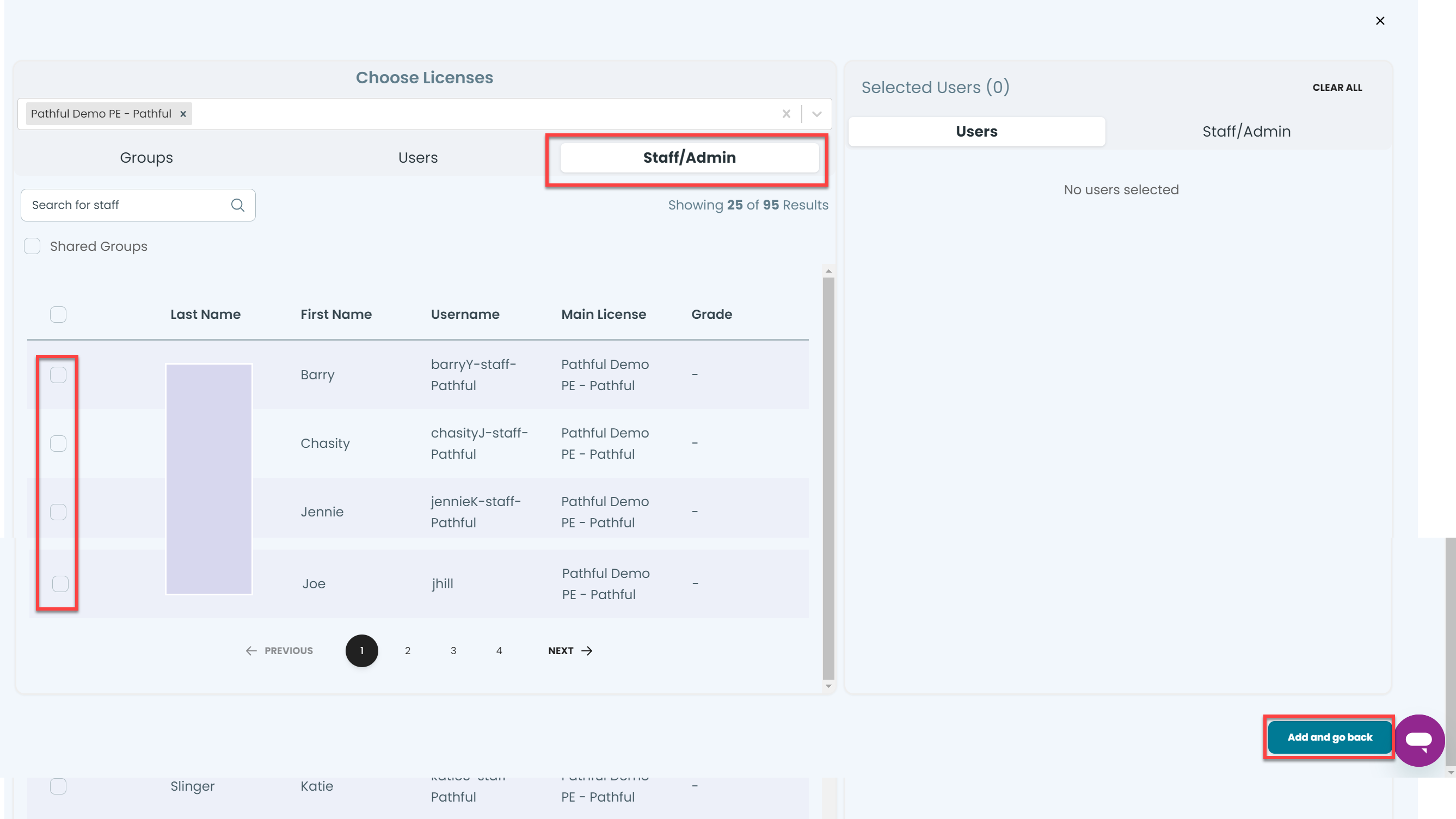Toggle the Shared Groups checkbox
1456x819 pixels.
(x=32, y=247)
